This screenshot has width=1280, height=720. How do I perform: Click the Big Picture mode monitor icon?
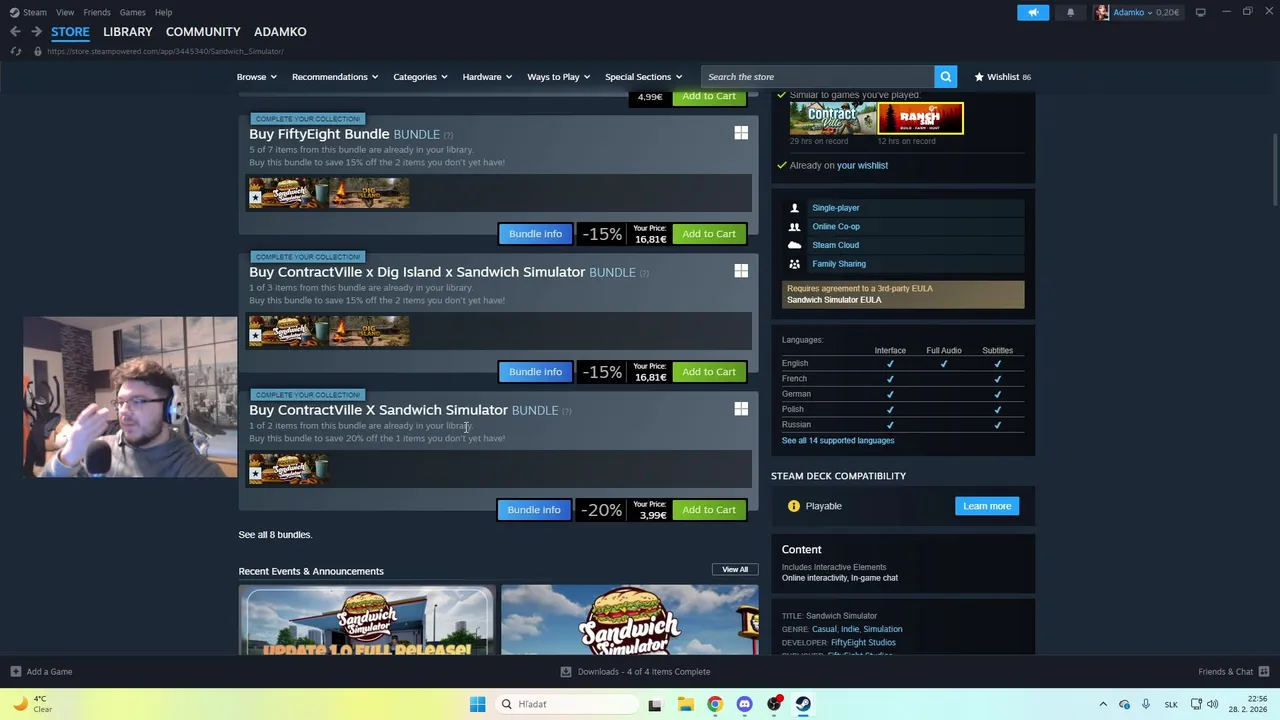[x=1200, y=12]
